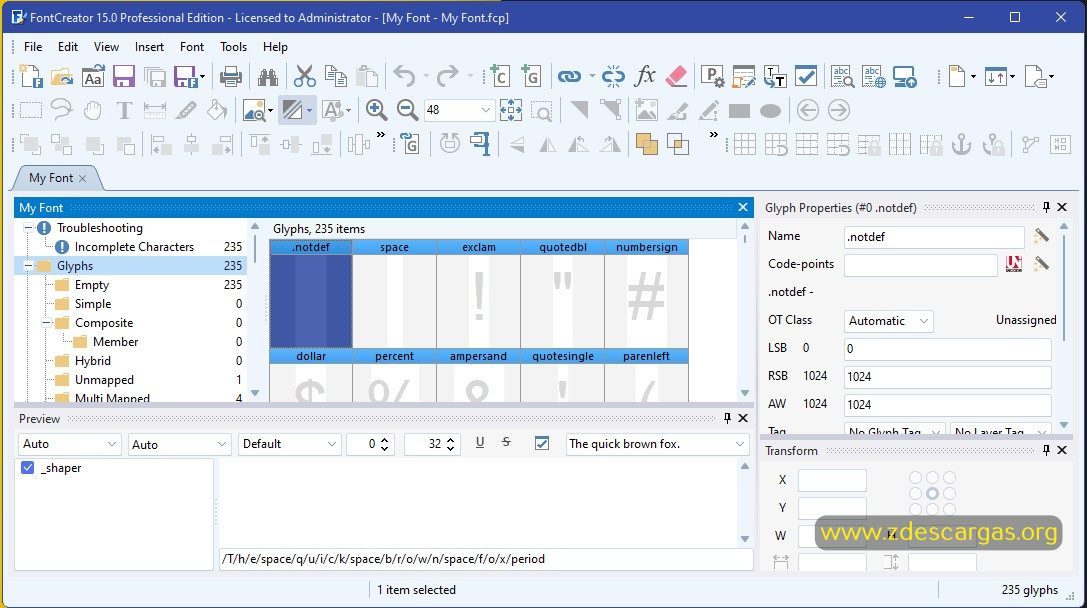Insert characters with the +C icon
This screenshot has height=608, width=1087.
click(x=499, y=76)
